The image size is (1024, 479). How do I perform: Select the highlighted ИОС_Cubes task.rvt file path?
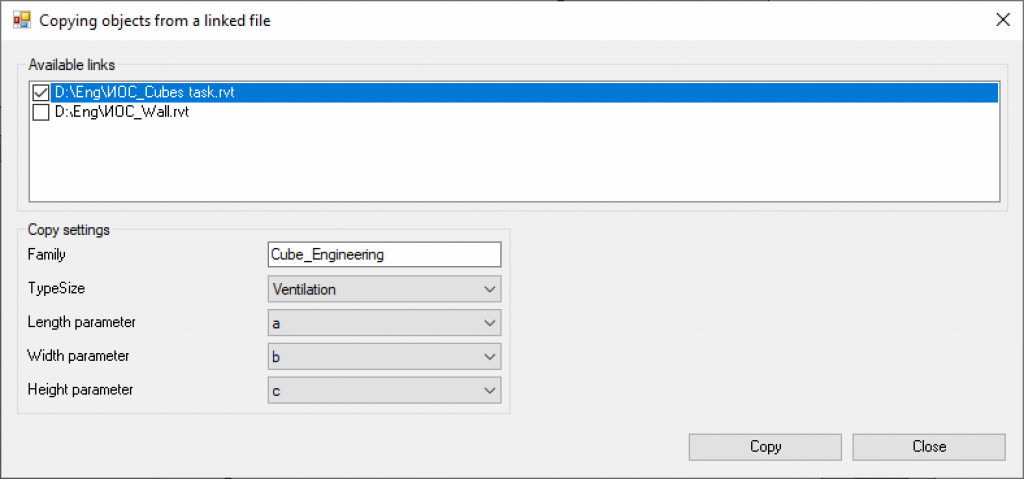525,93
